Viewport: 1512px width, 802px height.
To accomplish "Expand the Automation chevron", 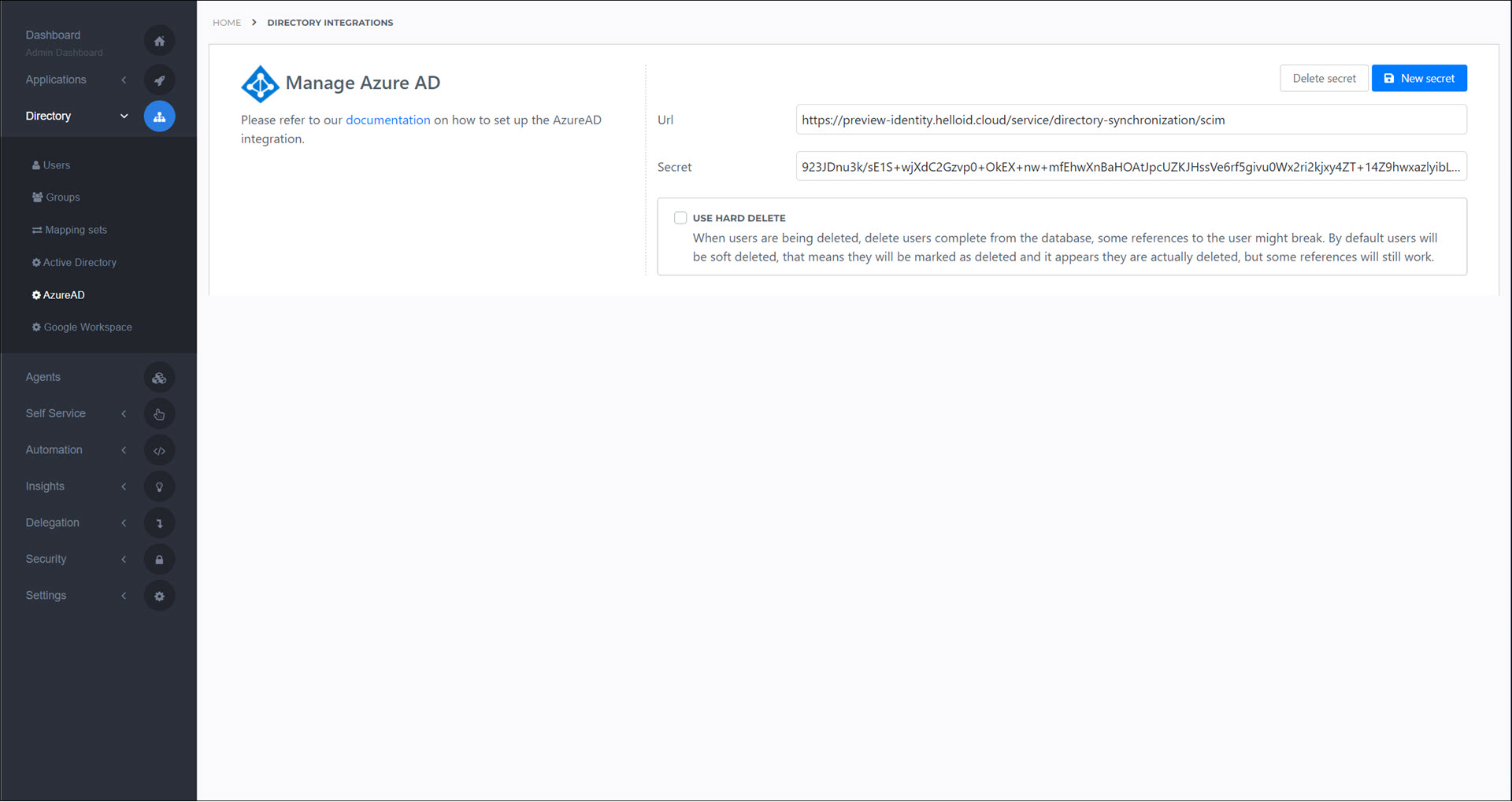I will pos(124,450).
